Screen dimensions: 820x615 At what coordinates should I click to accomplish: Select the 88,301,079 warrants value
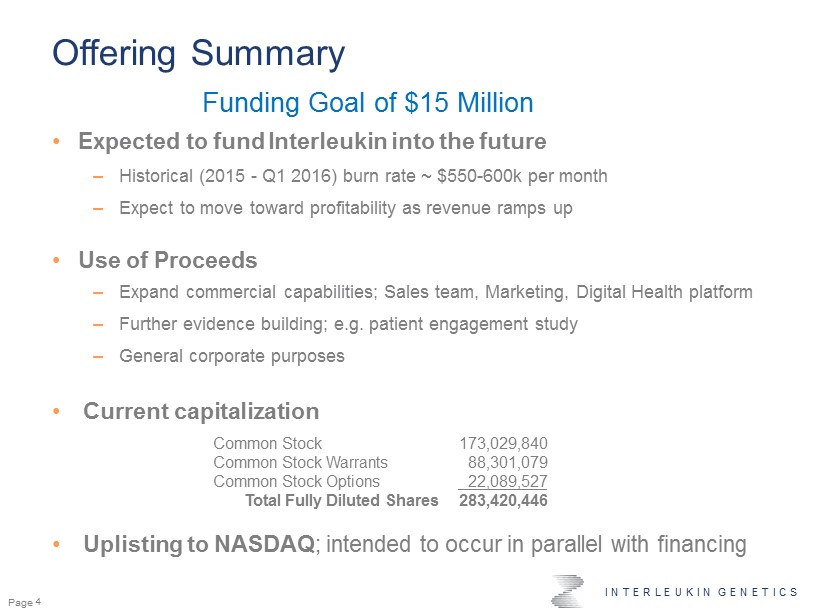coord(507,462)
